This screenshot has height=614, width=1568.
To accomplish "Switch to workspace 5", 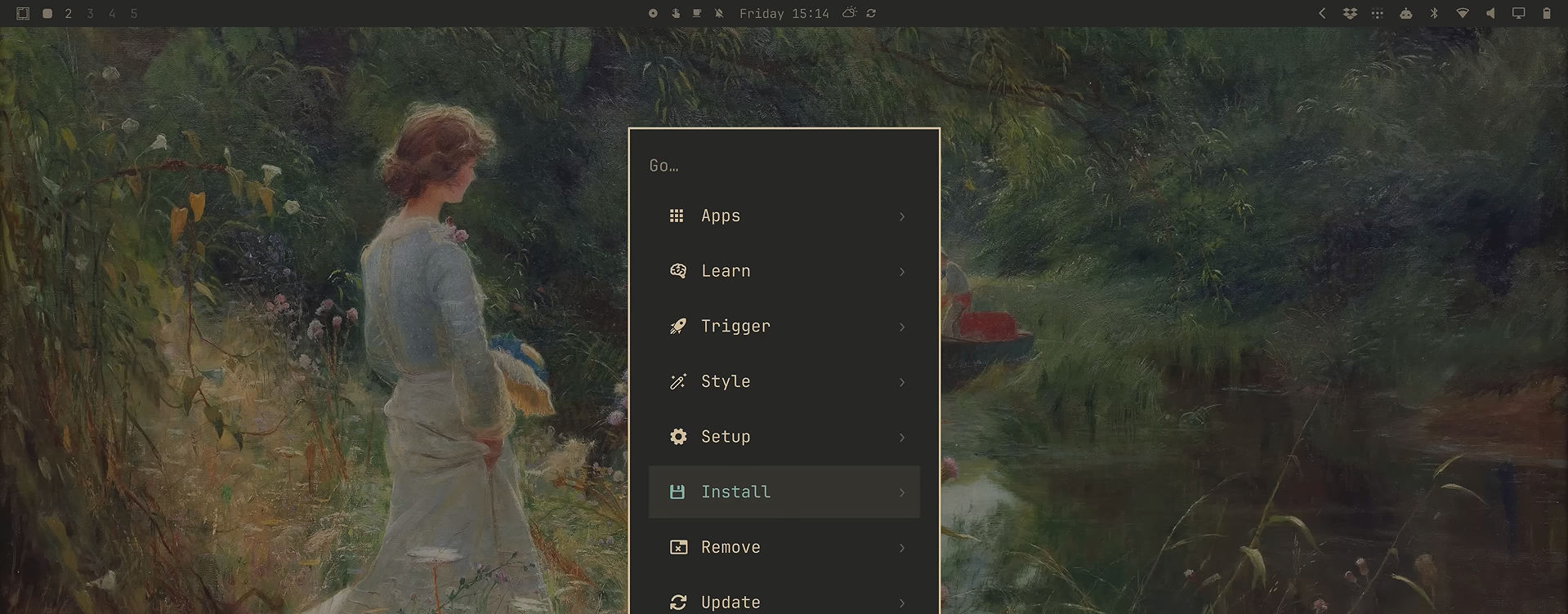I will coord(134,14).
